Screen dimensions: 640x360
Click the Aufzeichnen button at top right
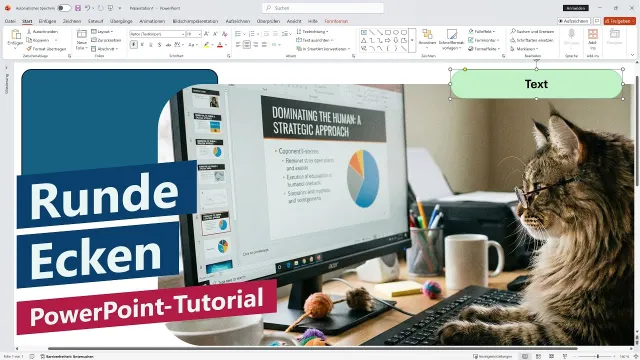click(x=573, y=21)
